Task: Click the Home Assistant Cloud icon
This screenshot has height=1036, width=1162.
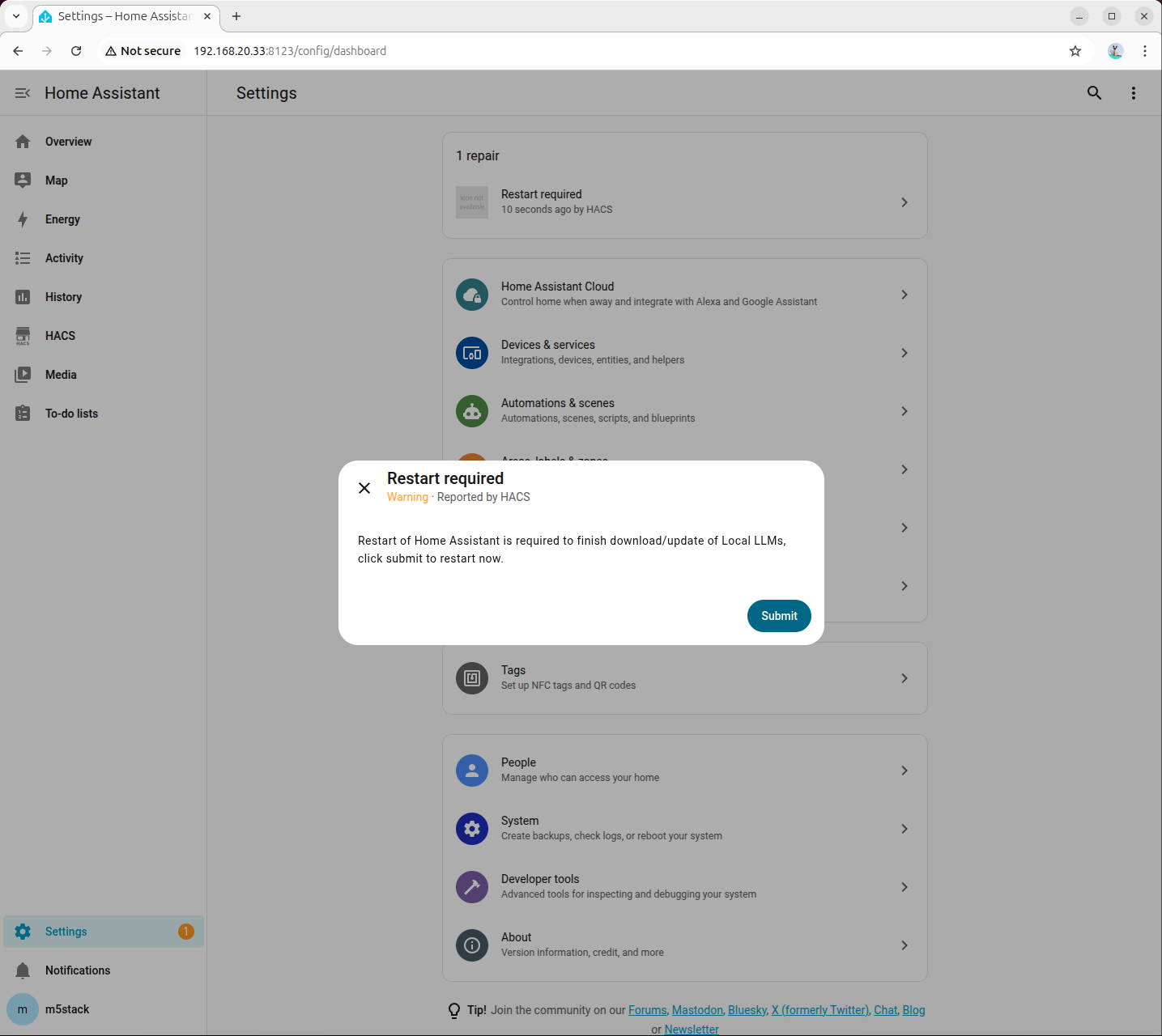Action: (472, 295)
